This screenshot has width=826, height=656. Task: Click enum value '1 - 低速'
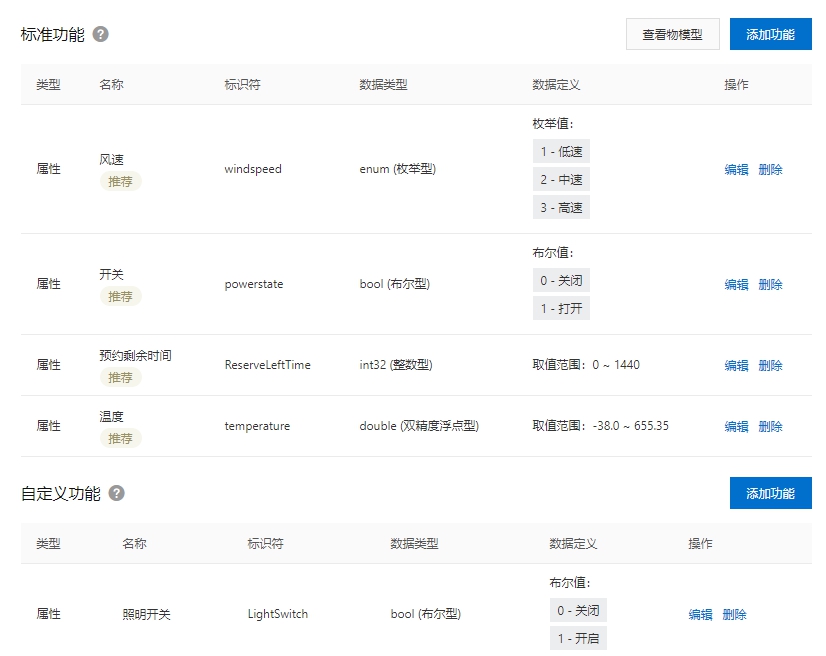click(561, 152)
